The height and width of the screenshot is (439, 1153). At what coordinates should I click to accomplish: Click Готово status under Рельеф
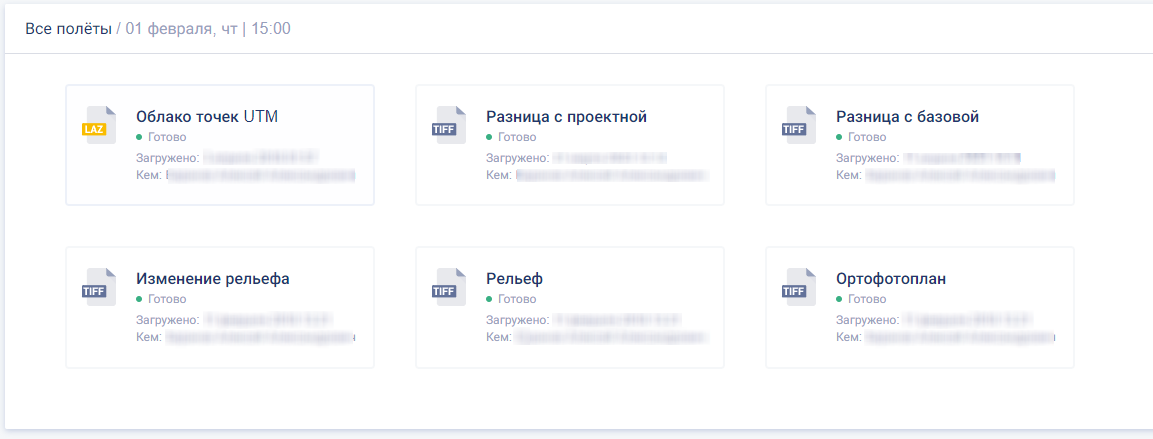click(516, 299)
